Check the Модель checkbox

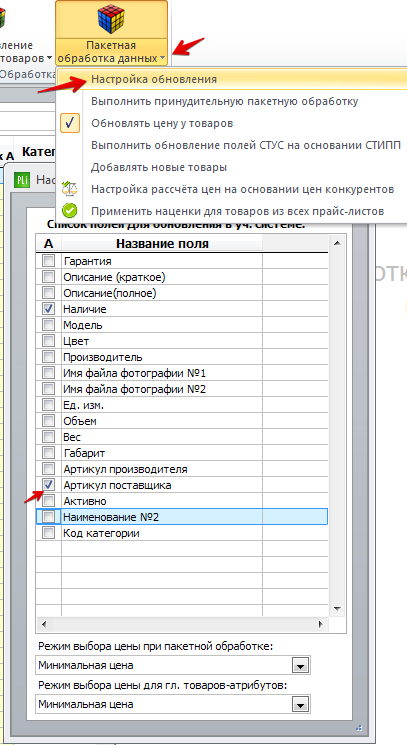pos(48,325)
